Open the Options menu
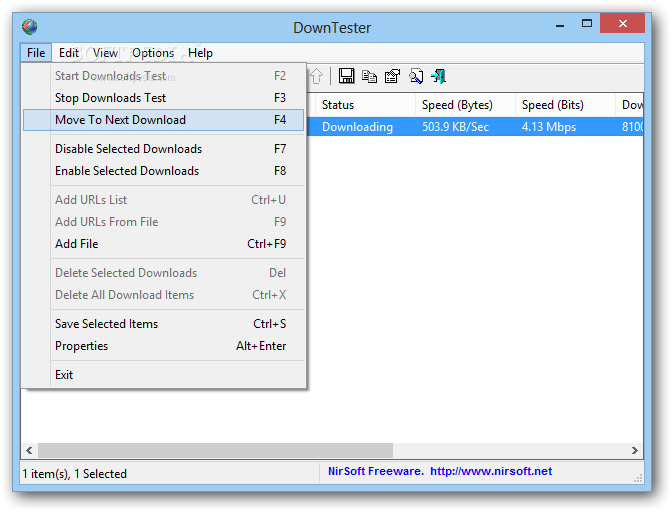The width and height of the screenshot is (672, 512). pos(153,53)
